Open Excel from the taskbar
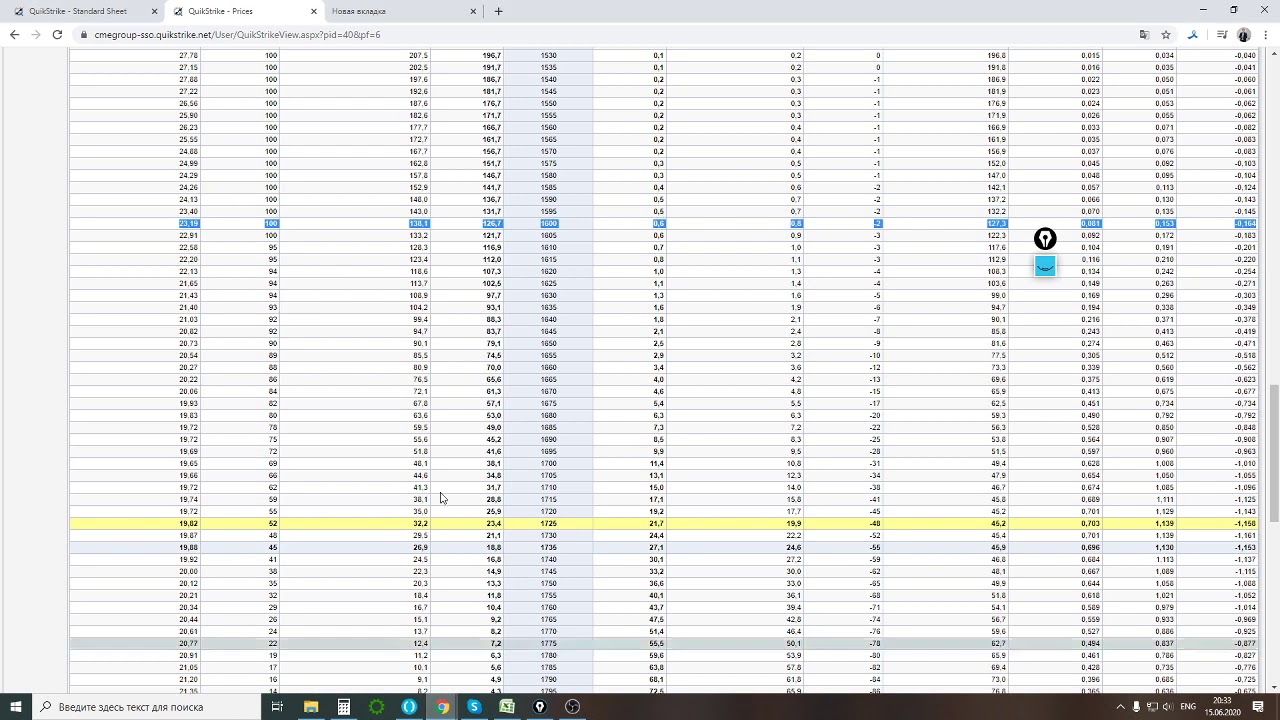 [x=507, y=707]
